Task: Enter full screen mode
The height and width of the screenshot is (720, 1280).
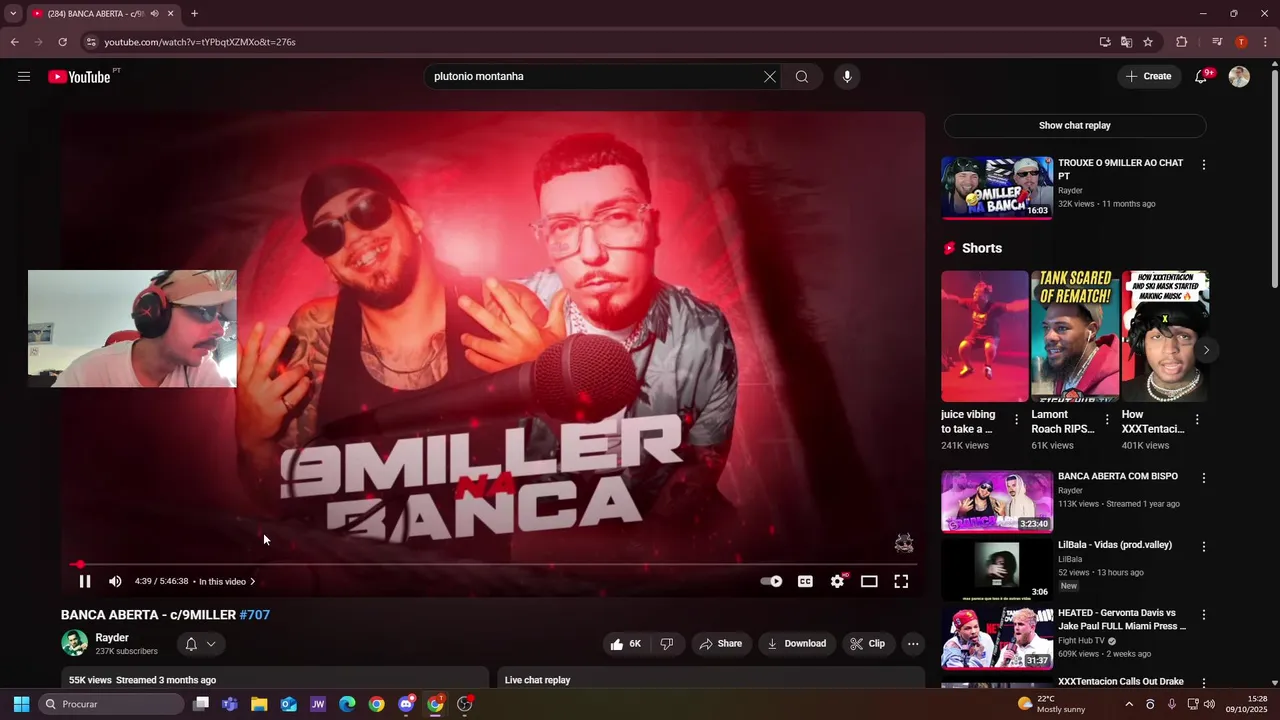Action: pos(901,581)
